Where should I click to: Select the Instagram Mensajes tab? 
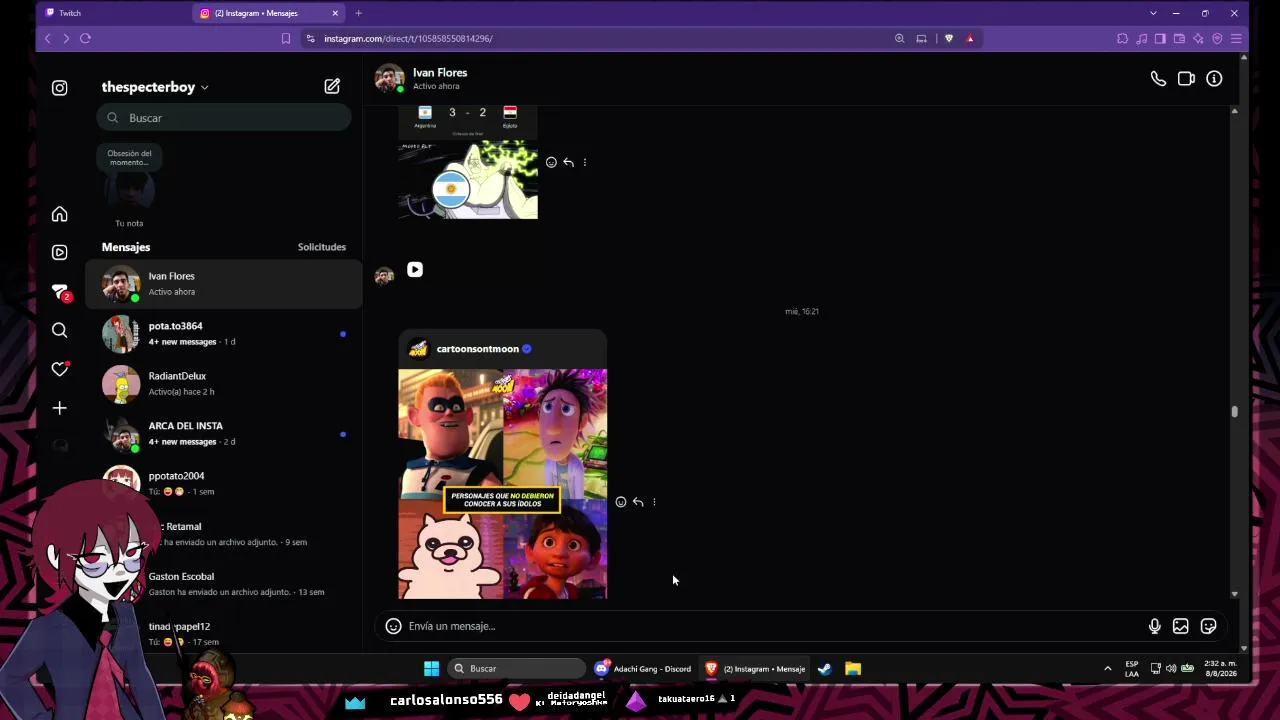263,13
